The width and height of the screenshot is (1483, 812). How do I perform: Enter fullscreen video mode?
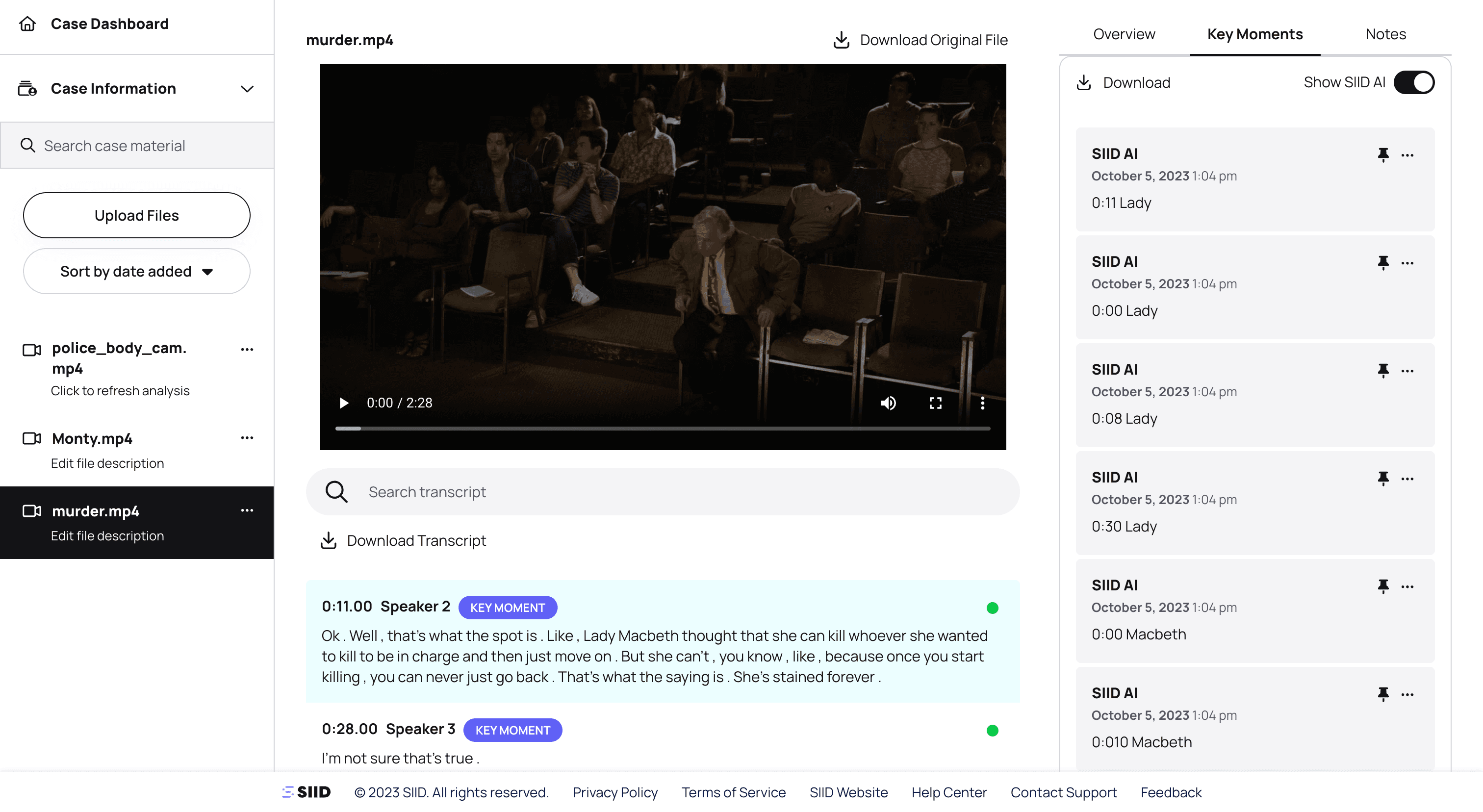(936, 403)
